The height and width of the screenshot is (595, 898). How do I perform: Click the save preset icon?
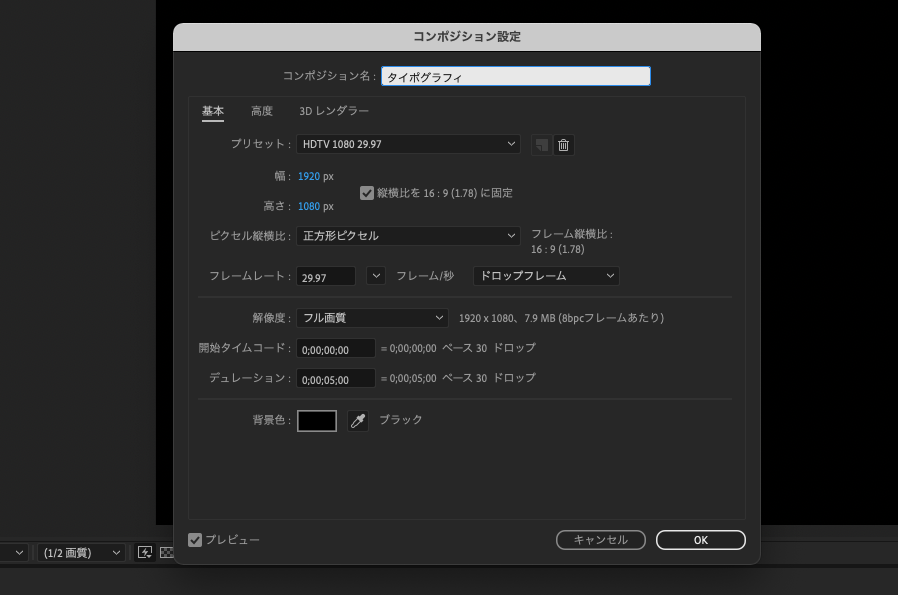coord(541,145)
